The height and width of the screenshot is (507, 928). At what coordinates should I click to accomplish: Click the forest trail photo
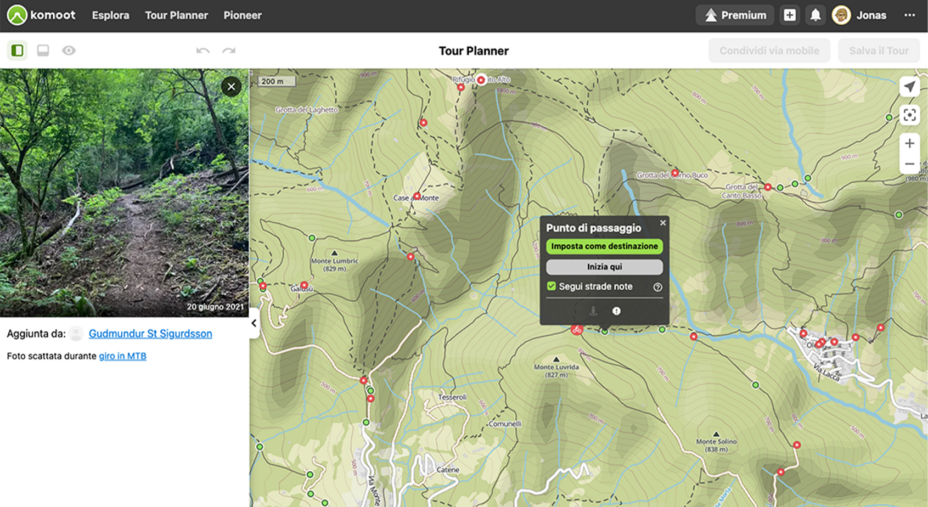tap(124, 193)
